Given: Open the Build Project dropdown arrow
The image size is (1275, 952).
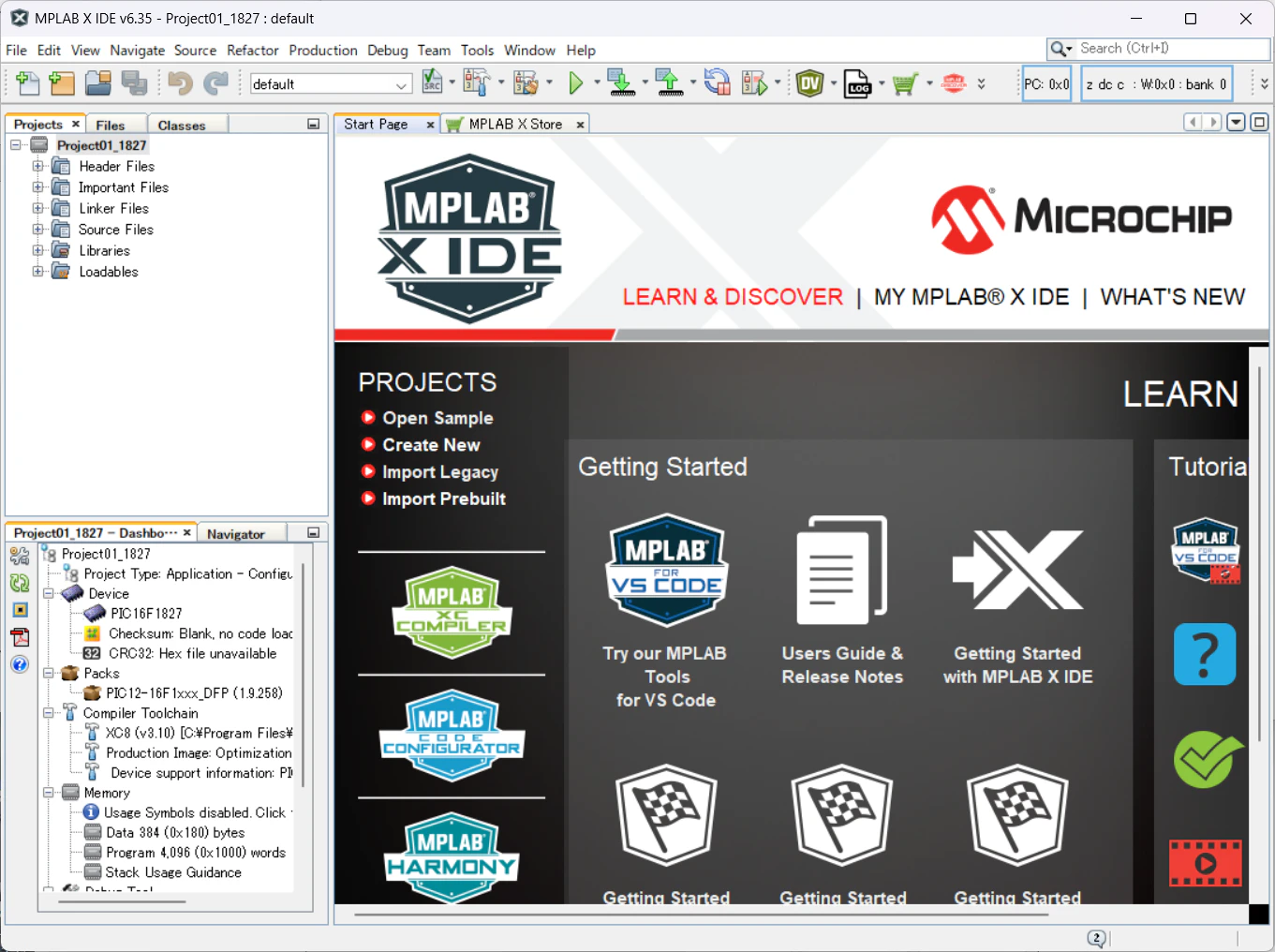Looking at the screenshot, I should coord(501,82).
